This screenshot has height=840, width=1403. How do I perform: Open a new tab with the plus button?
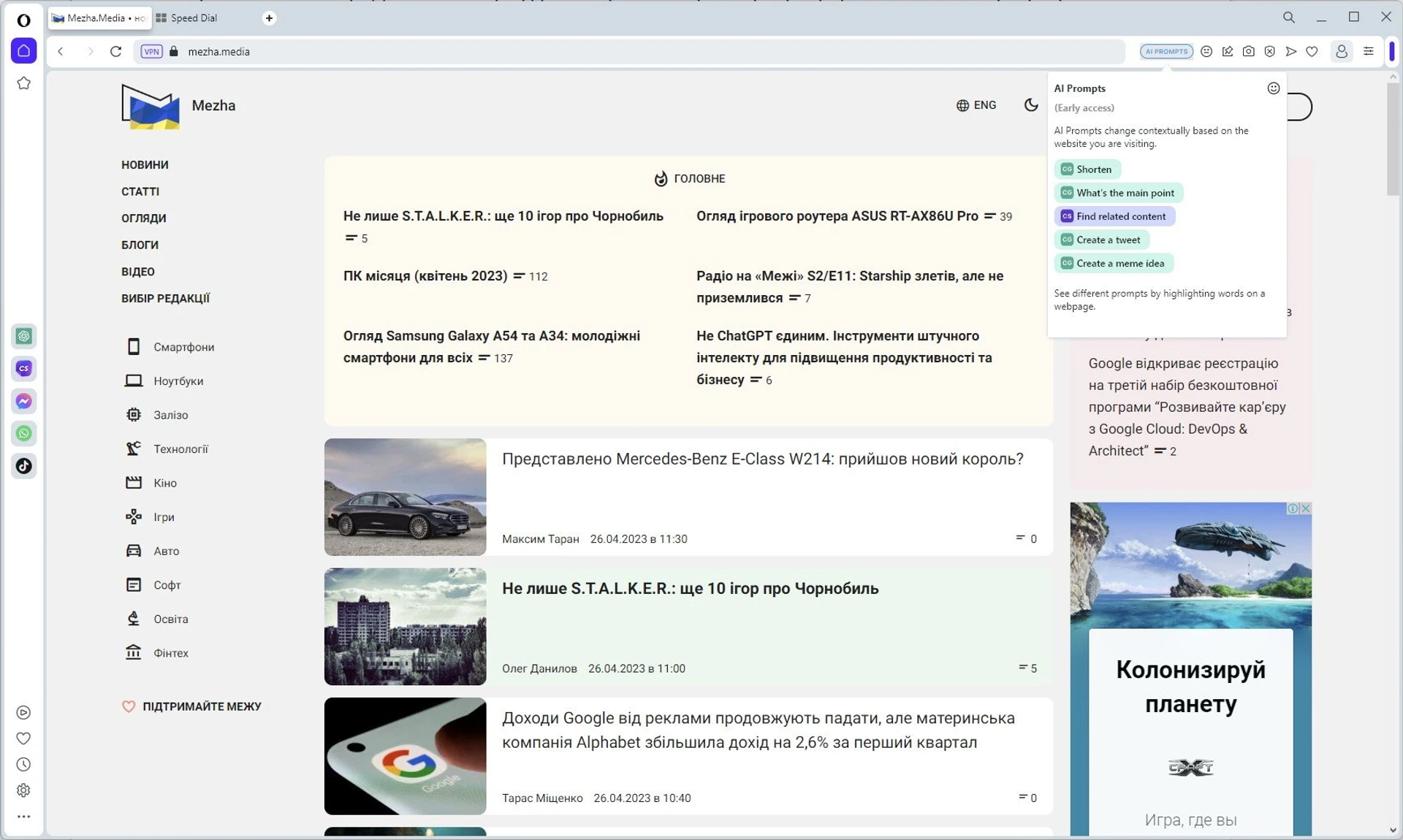coord(269,18)
